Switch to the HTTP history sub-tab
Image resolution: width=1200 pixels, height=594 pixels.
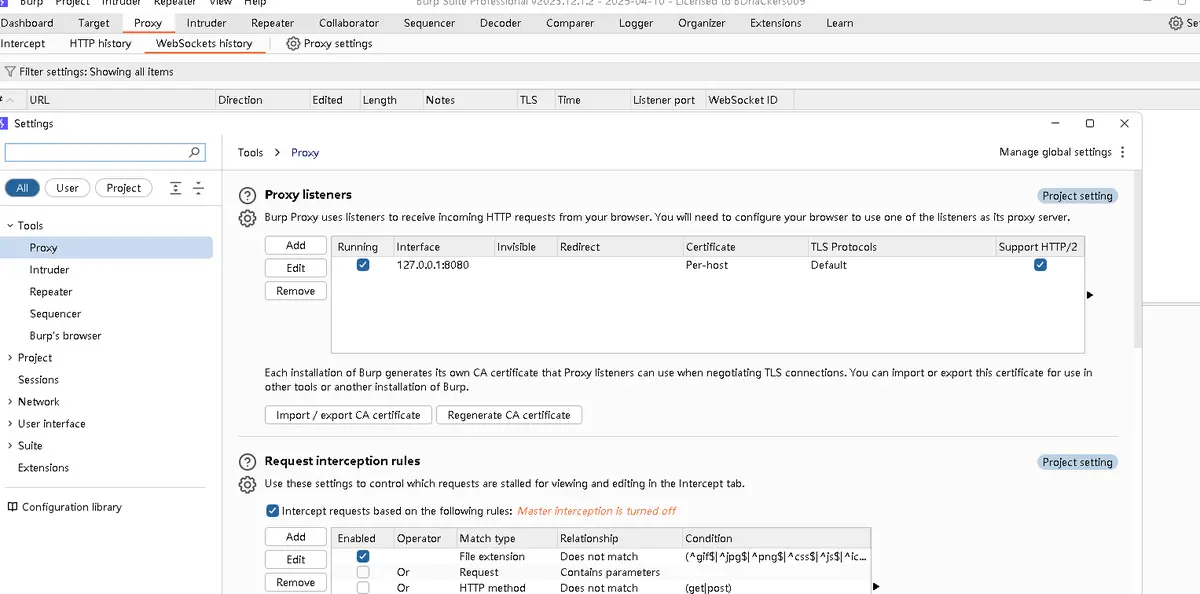point(100,43)
